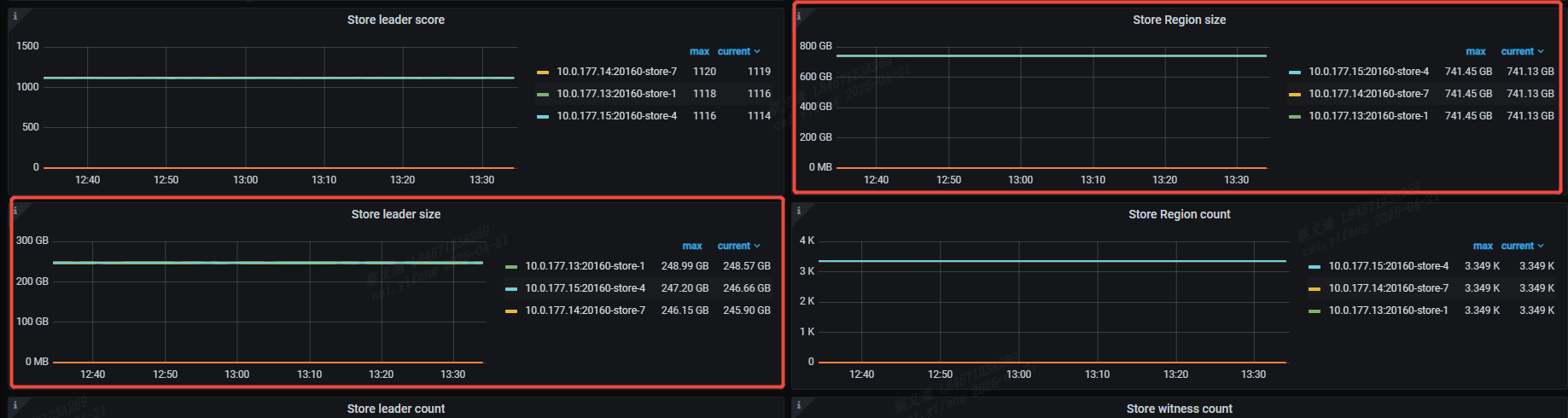Toggle store-7 series in Store leader score legend
1568x418 pixels.
(616, 72)
